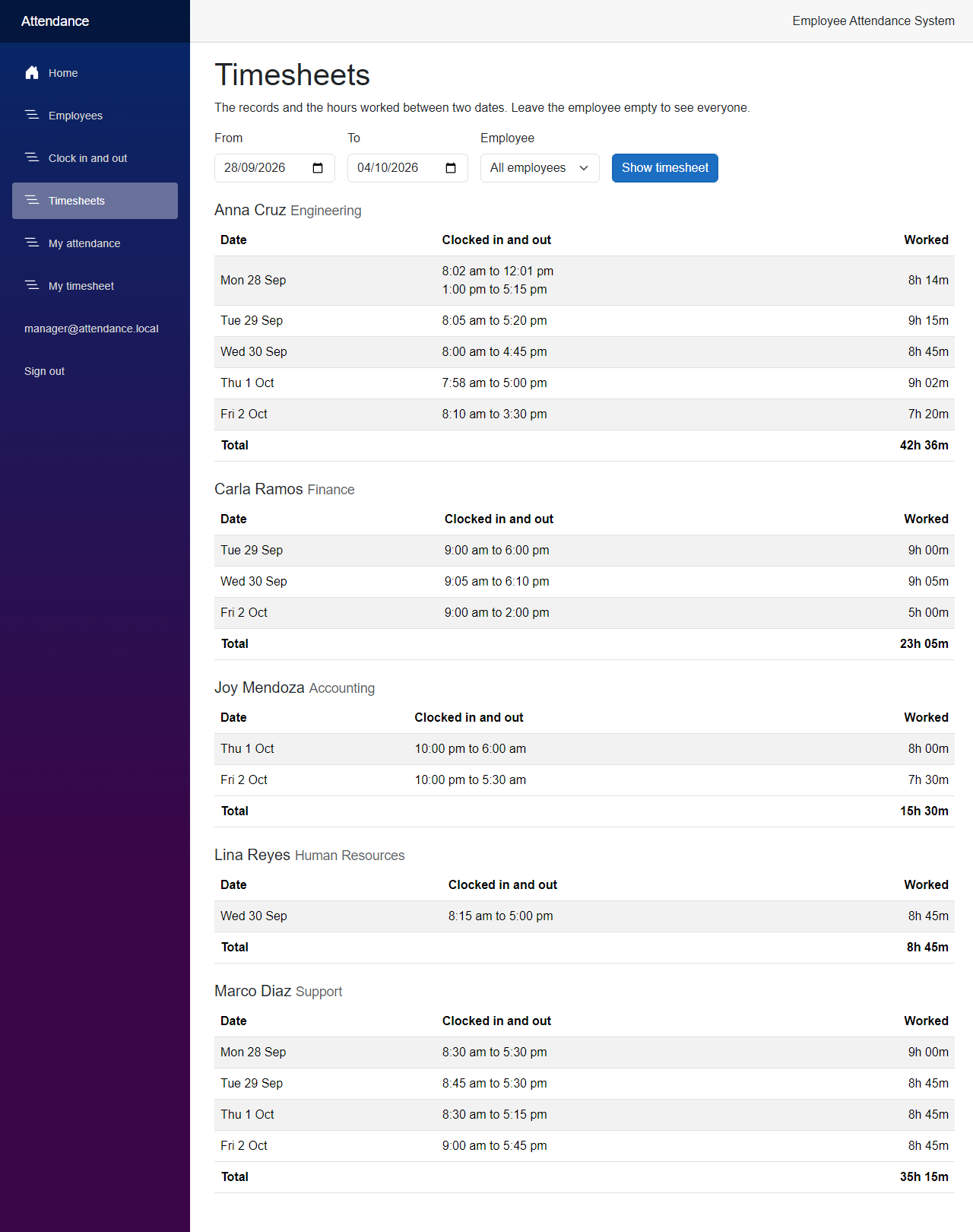Click Joy Mendoza's total 15h 30m
Image resolution: width=973 pixels, height=1232 pixels.
[924, 811]
